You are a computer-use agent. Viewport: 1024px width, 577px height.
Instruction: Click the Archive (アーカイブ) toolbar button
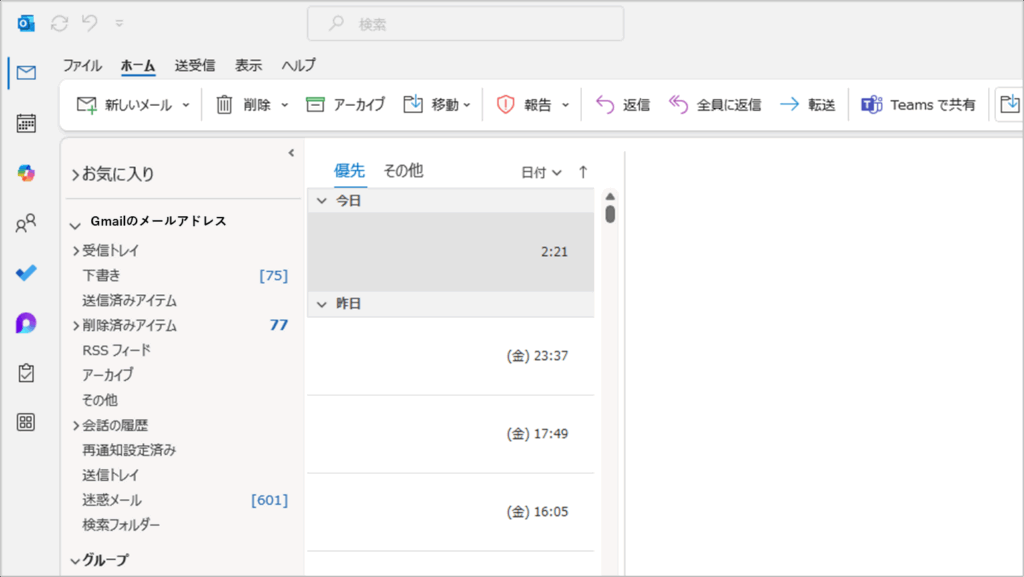(x=345, y=105)
